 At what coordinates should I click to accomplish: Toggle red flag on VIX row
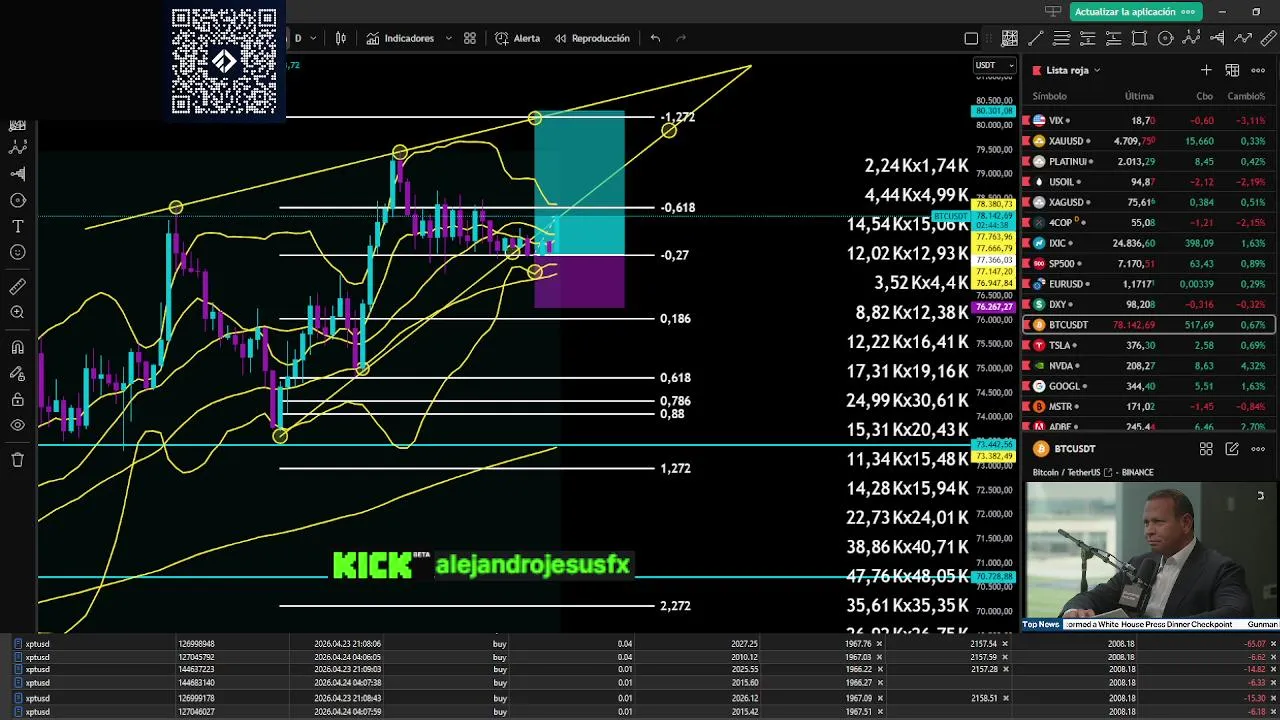[1026, 120]
